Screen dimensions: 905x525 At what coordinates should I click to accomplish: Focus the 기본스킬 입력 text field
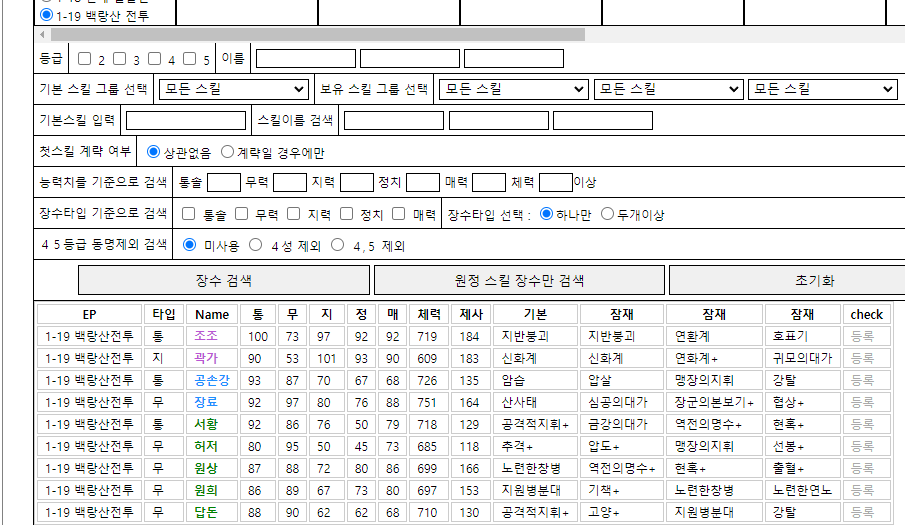[186, 121]
